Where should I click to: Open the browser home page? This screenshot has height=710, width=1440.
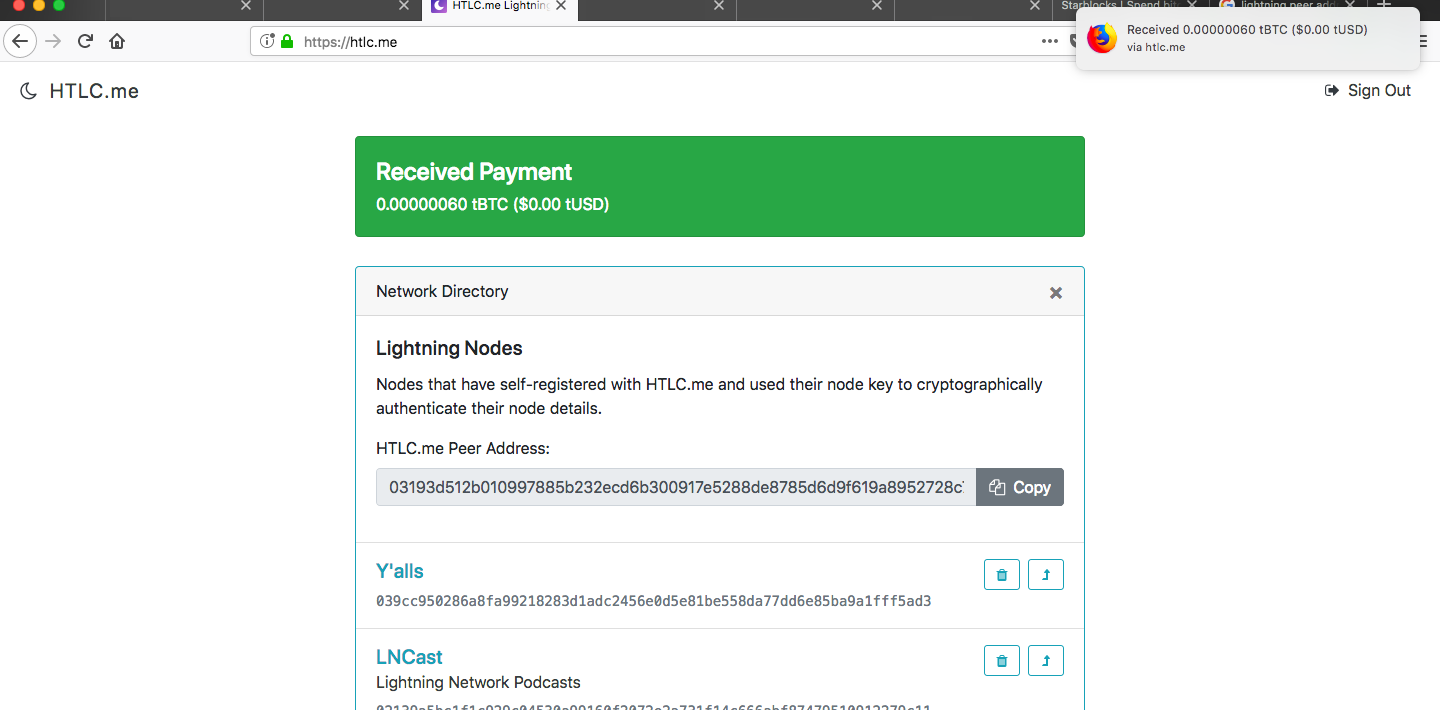click(x=117, y=41)
